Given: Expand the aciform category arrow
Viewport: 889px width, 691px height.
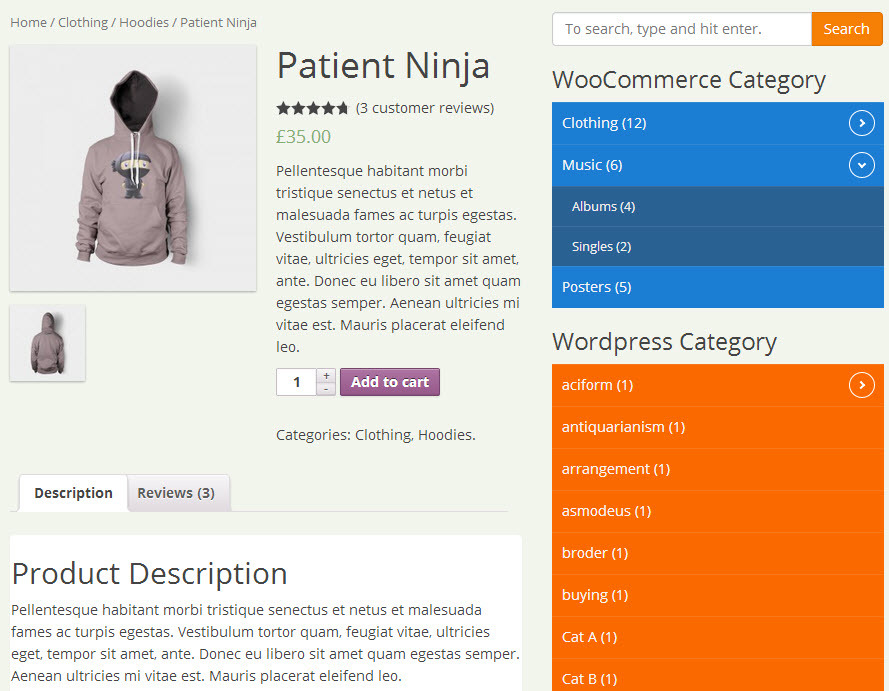Looking at the screenshot, I should pos(861,385).
